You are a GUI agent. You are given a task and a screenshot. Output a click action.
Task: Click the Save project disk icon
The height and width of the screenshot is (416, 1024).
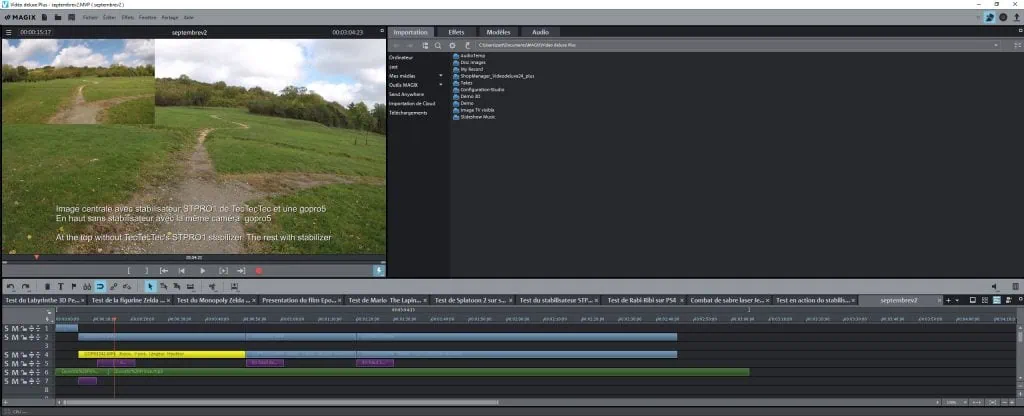(71, 17)
